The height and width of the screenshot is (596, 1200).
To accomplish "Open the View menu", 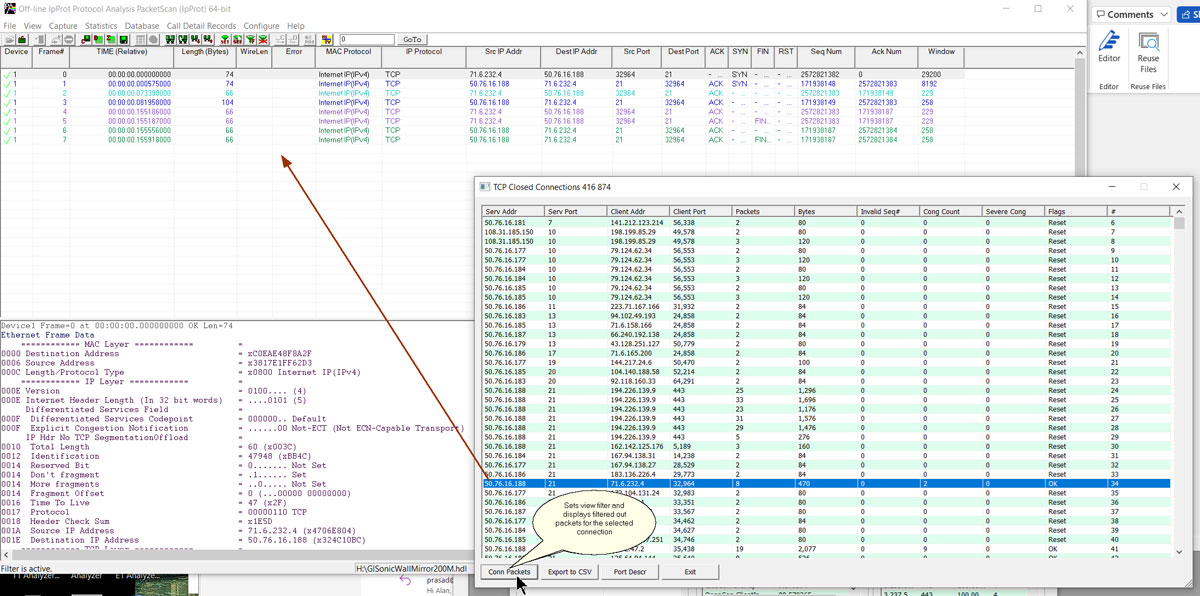I will [33, 25].
